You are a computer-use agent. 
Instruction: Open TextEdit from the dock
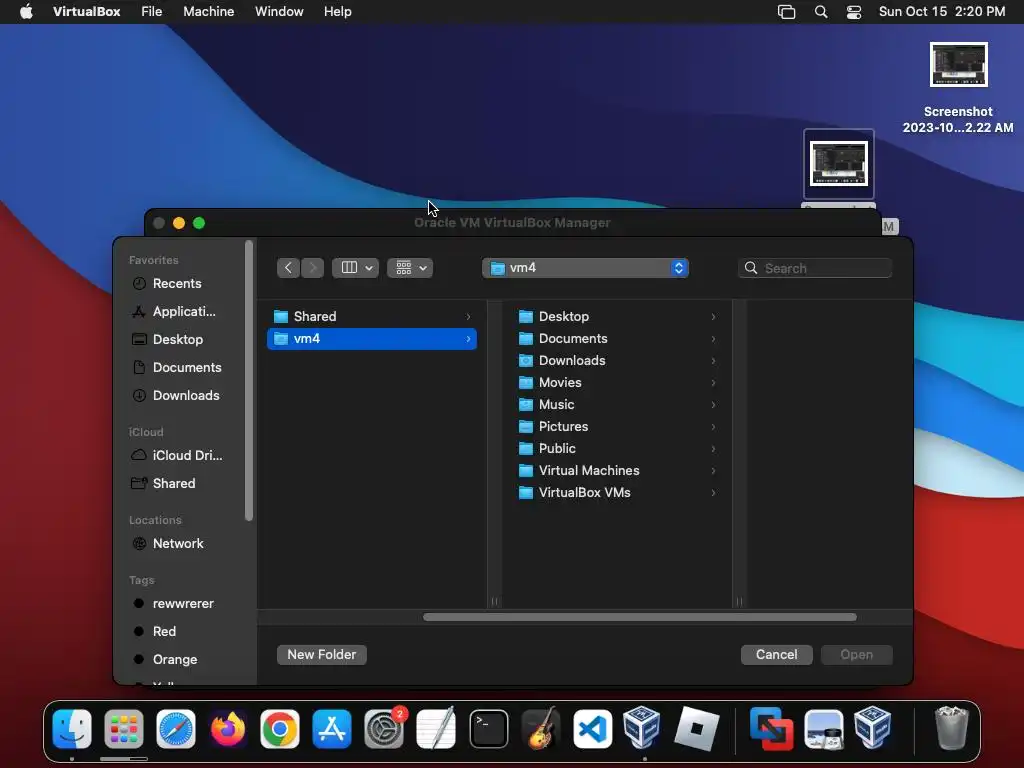[x=436, y=729]
